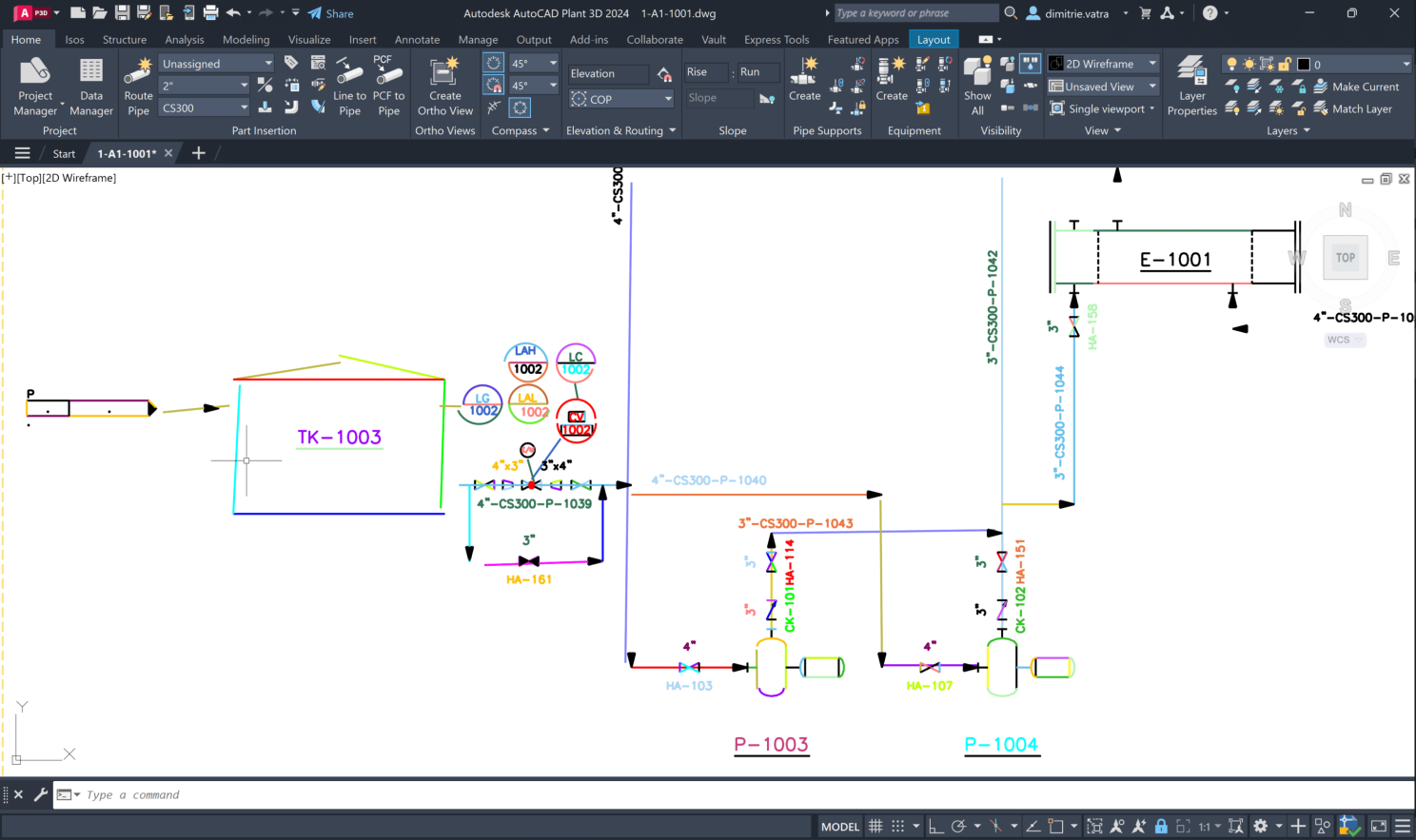1416x840 pixels.
Task: Open the Annotate ribbon tab
Action: point(417,40)
